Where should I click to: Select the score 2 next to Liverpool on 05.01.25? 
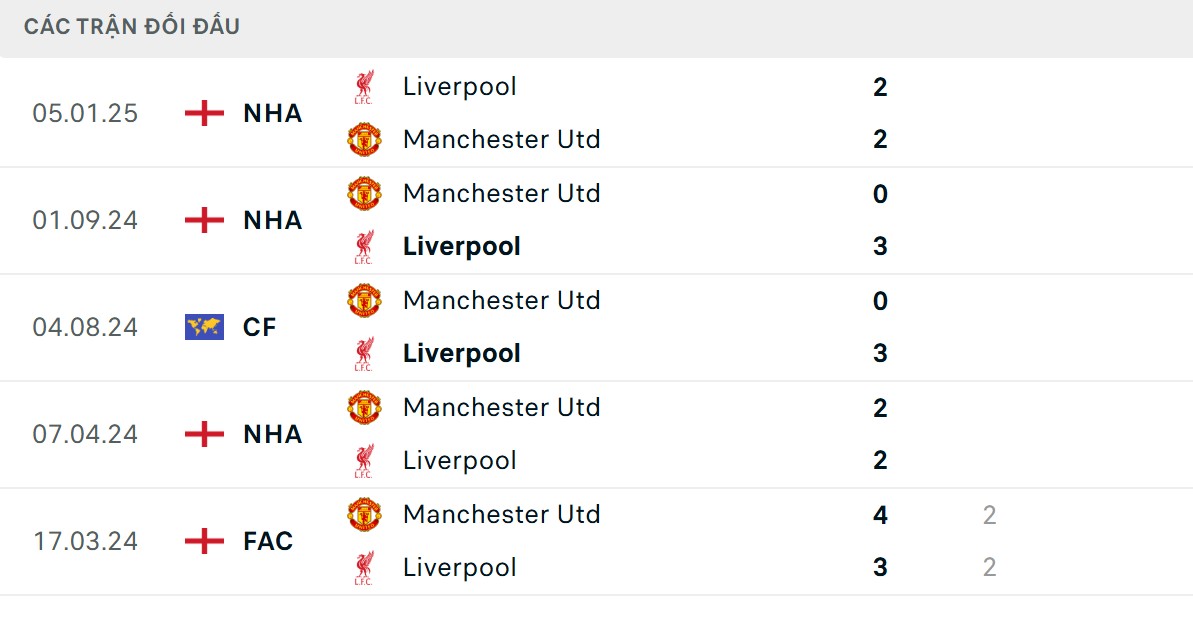pos(879,86)
